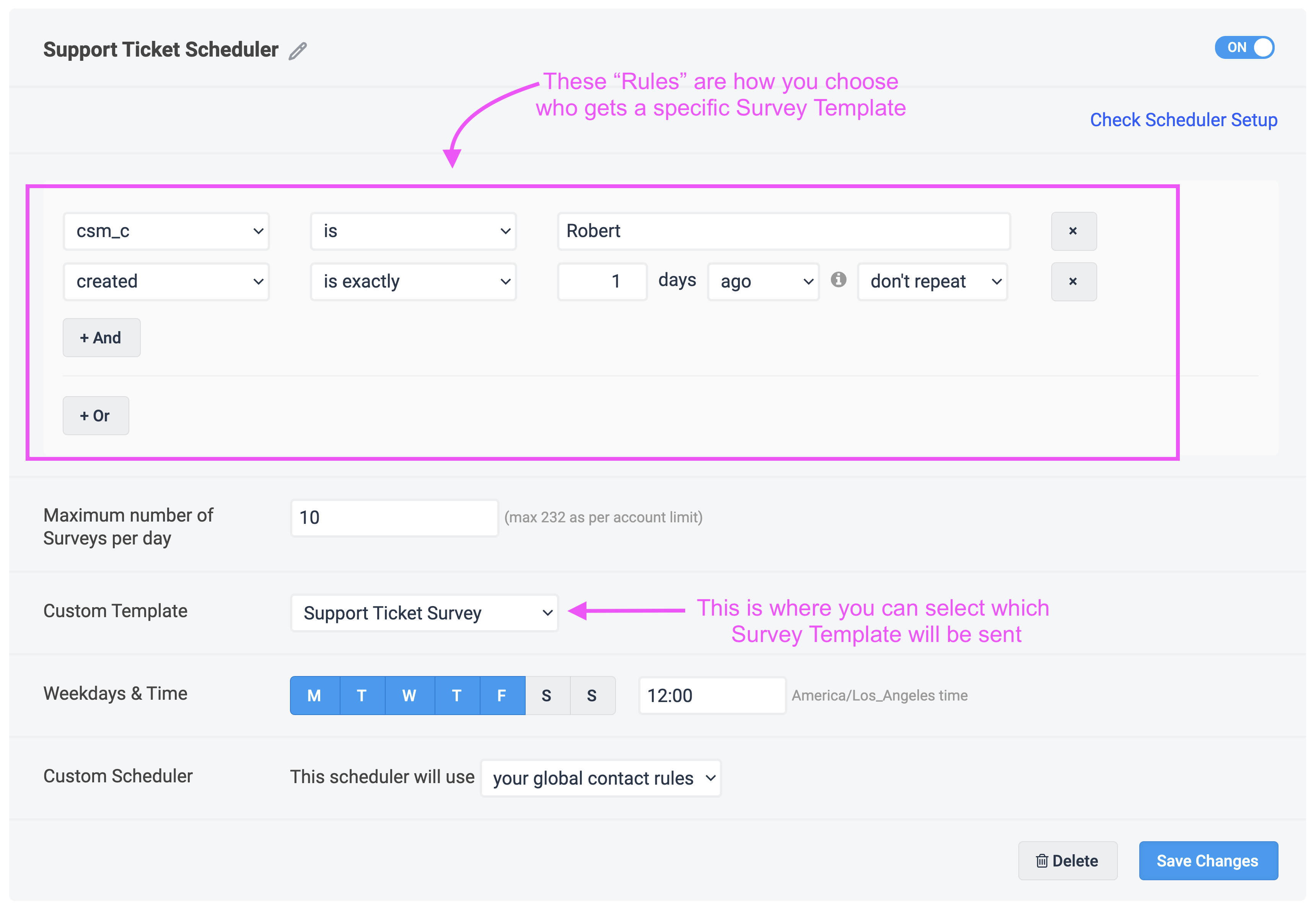
Task: Click the maximum surveys per day field
Action: point(394,518)
